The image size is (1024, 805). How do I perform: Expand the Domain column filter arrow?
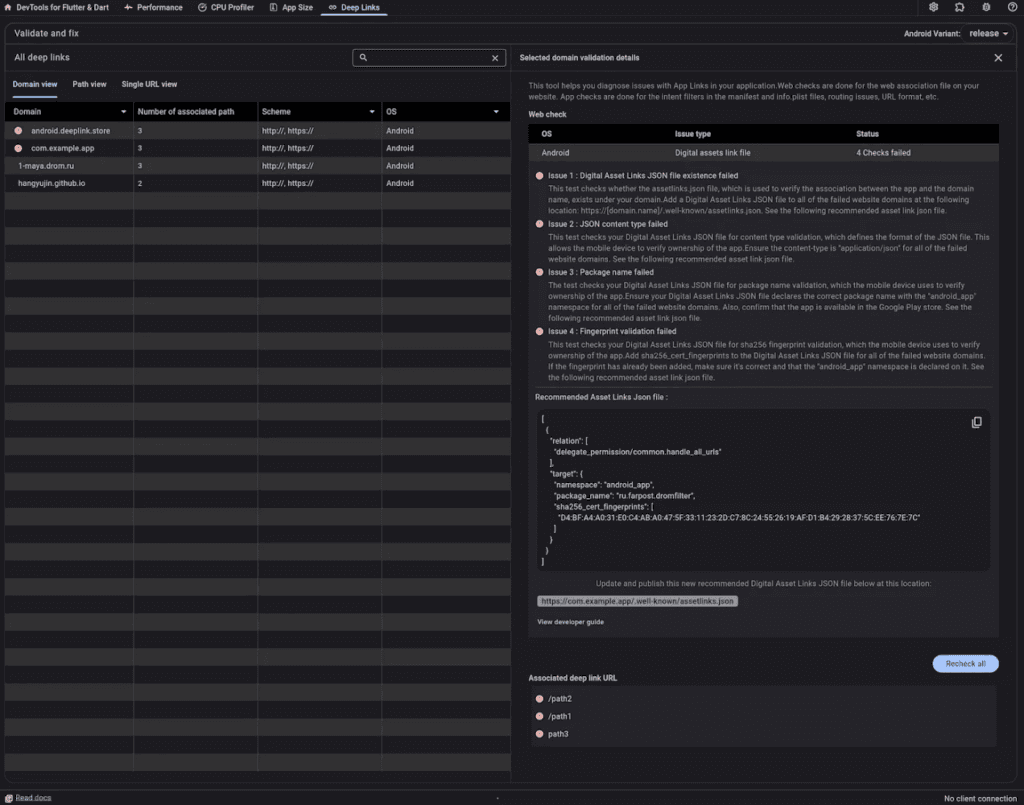(124, 112)
